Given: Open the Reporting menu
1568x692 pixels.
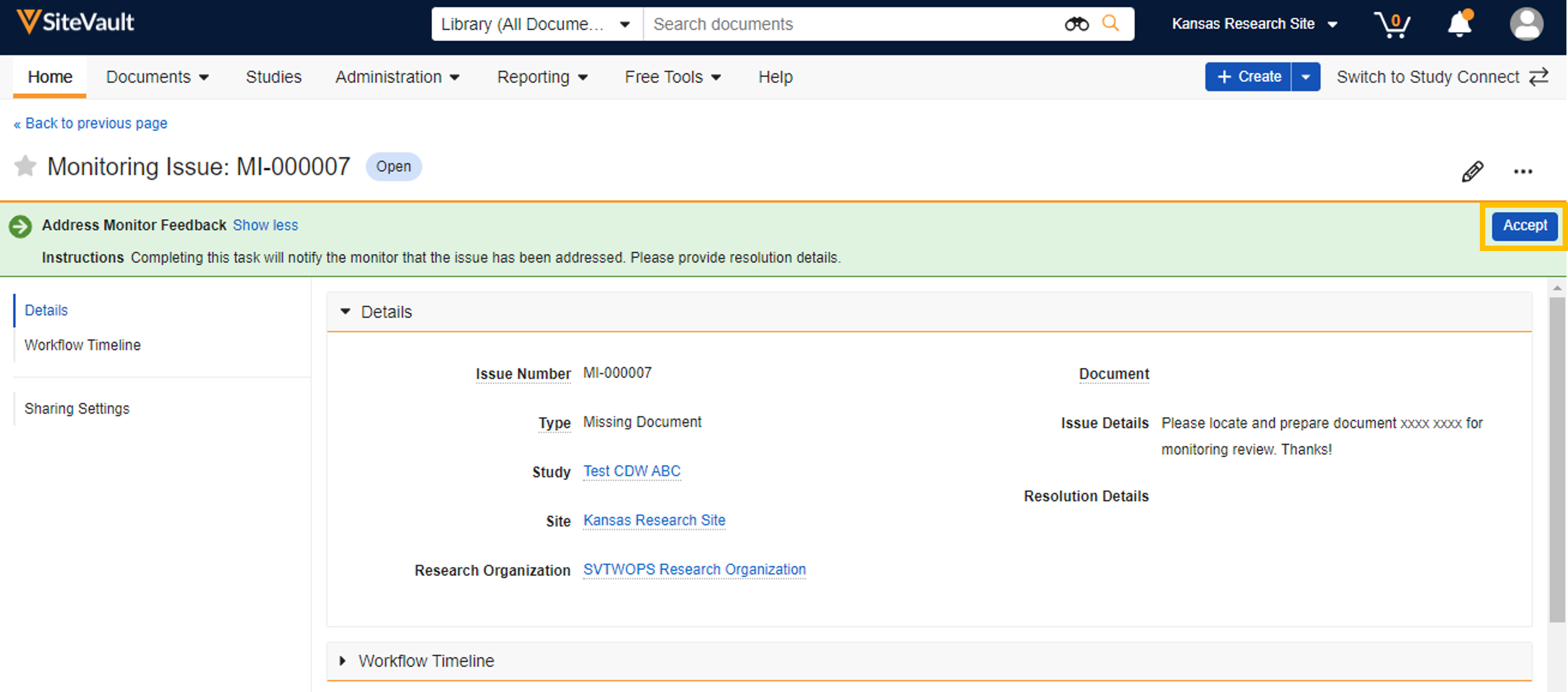Looking at the screenshot, I should (541, 77).
